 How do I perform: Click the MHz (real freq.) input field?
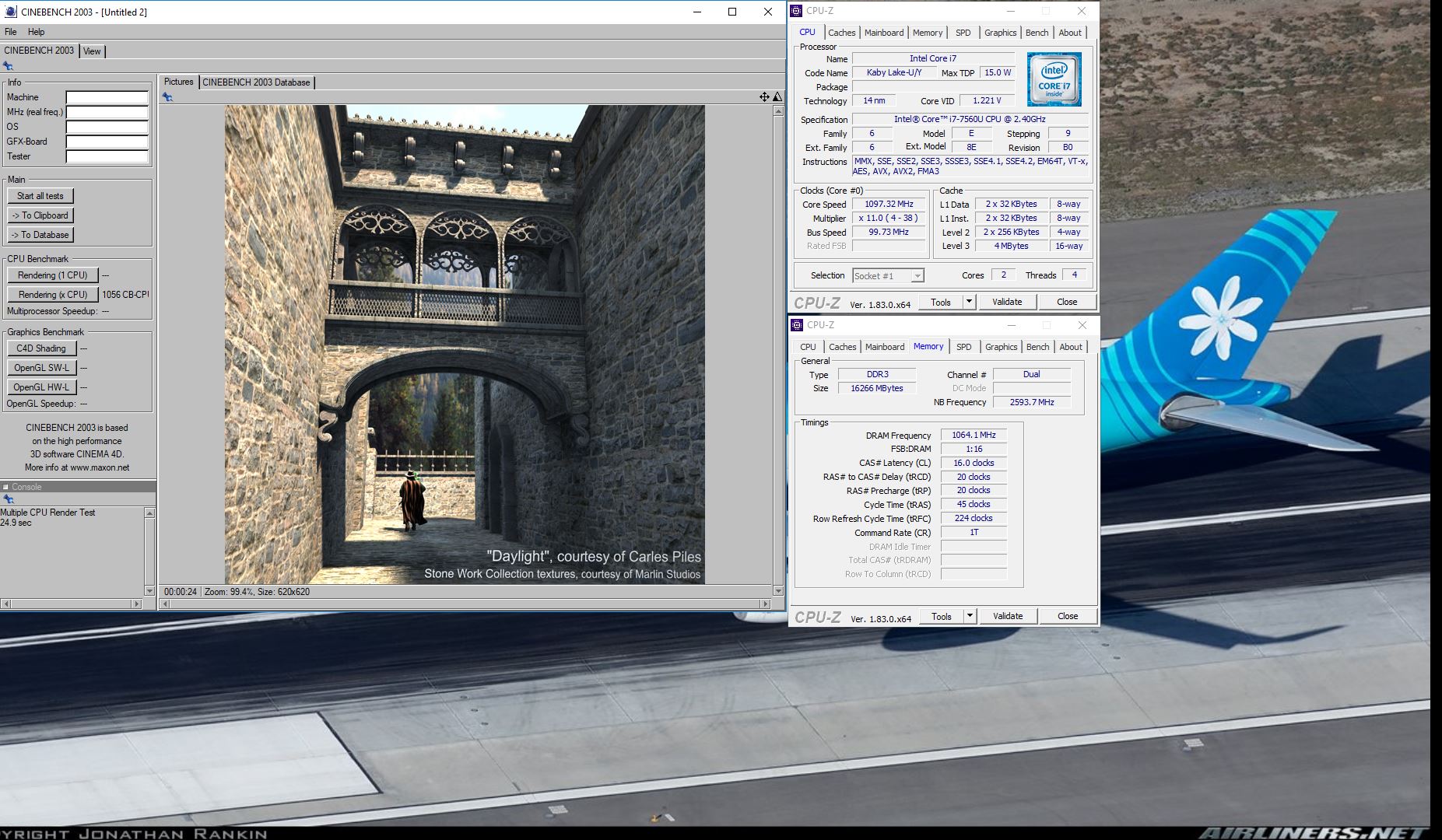coord(107,112)
